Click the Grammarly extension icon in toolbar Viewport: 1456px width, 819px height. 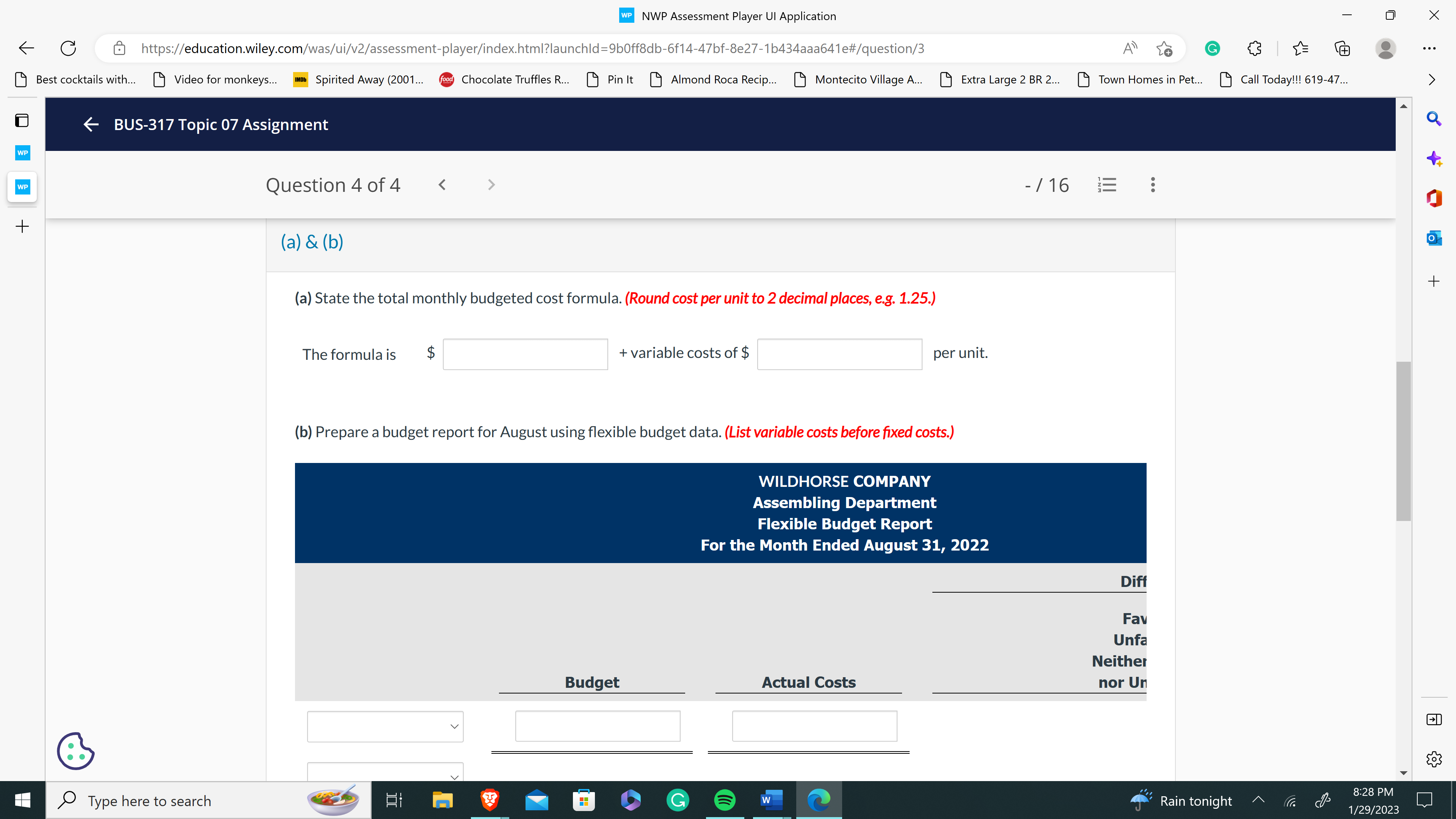(x=1212, y=49)
